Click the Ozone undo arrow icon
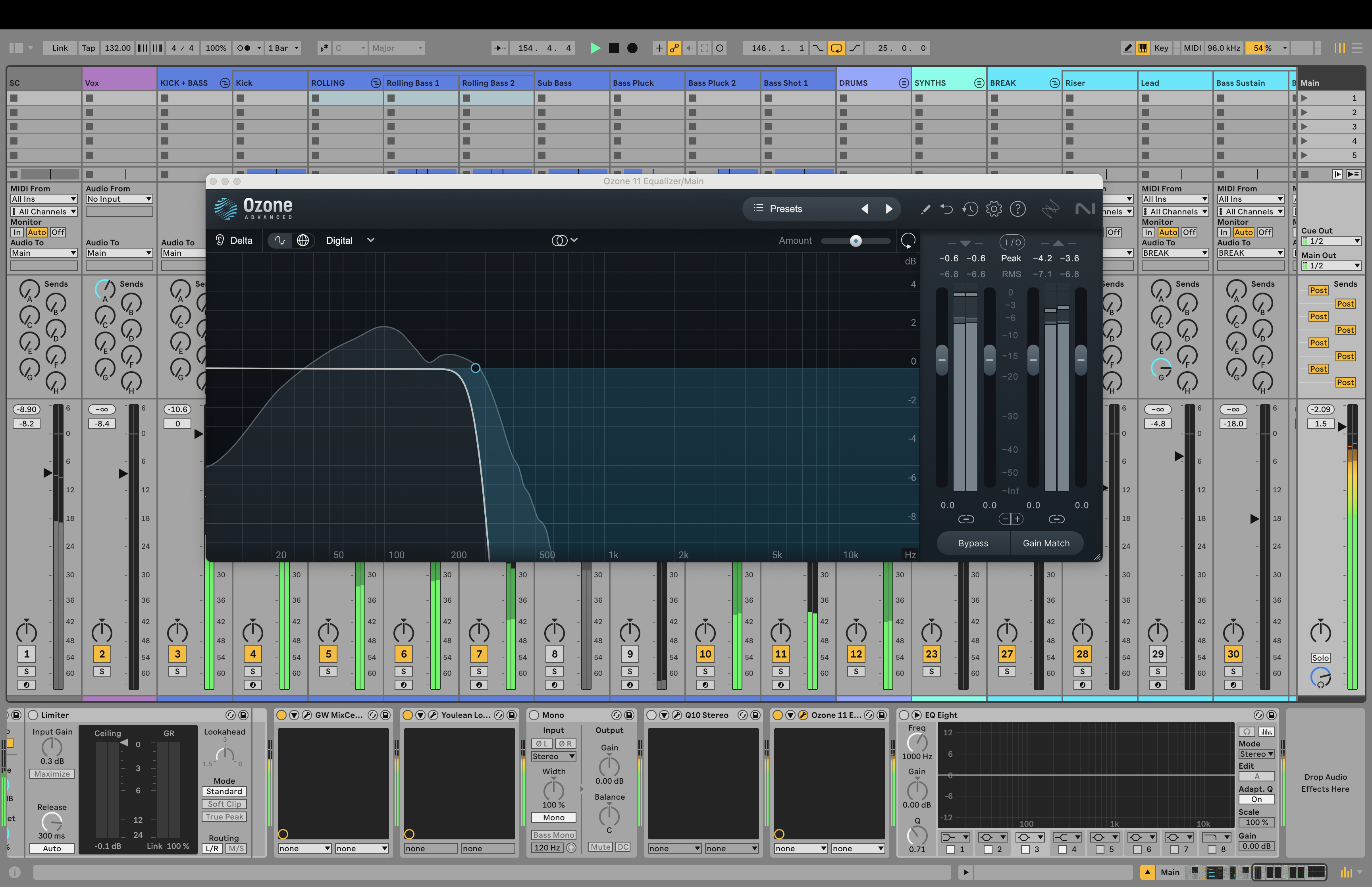This screenshot has height=887, width=1372. [946, 208]
